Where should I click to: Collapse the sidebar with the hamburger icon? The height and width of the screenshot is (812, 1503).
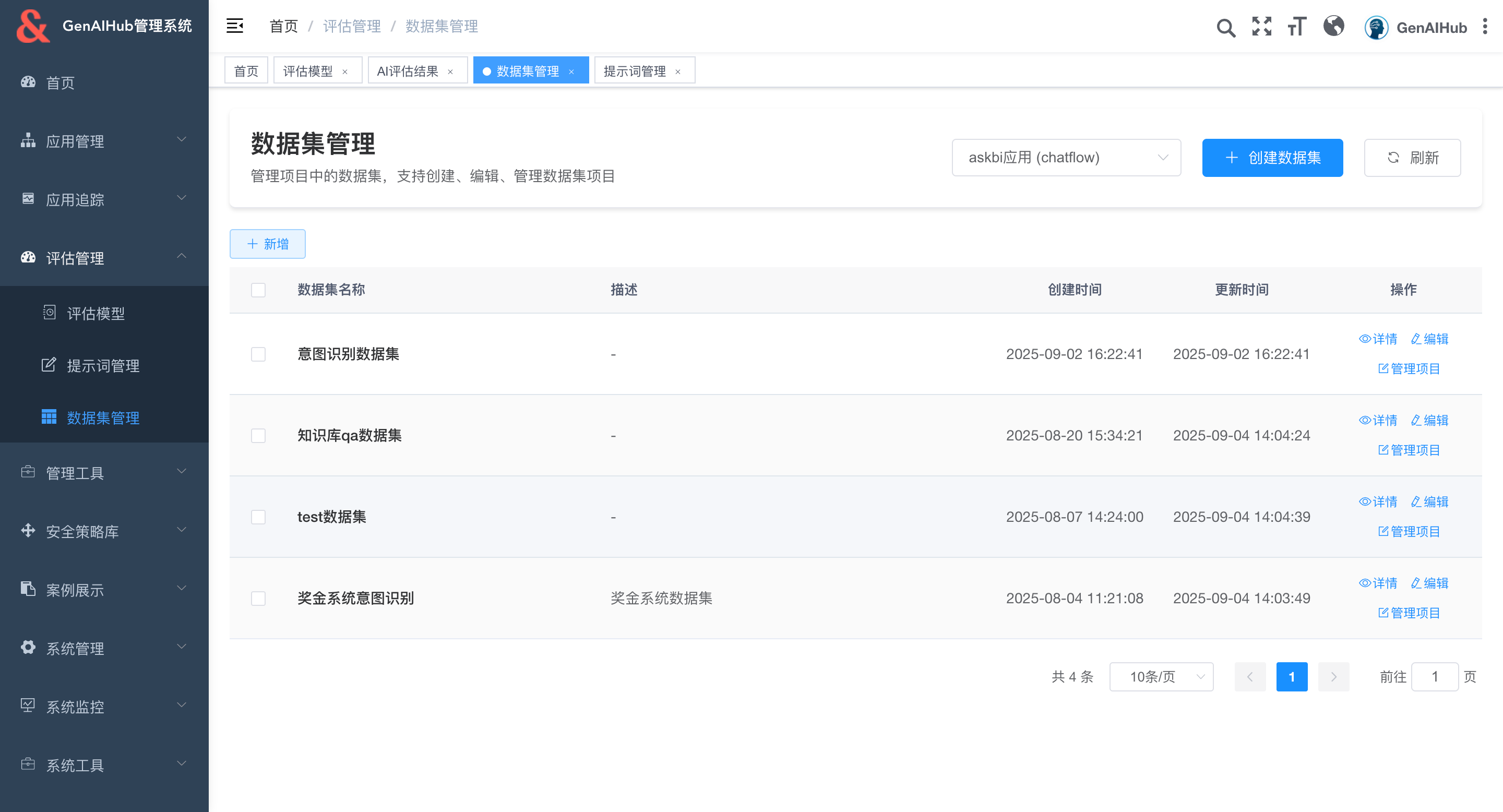tap(234, 26)
